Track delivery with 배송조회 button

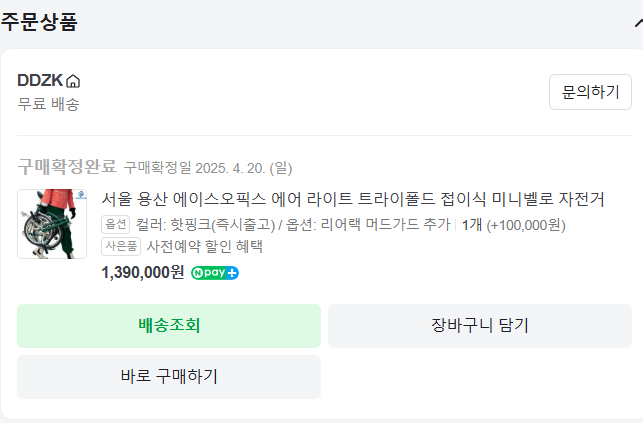[169, 326]
